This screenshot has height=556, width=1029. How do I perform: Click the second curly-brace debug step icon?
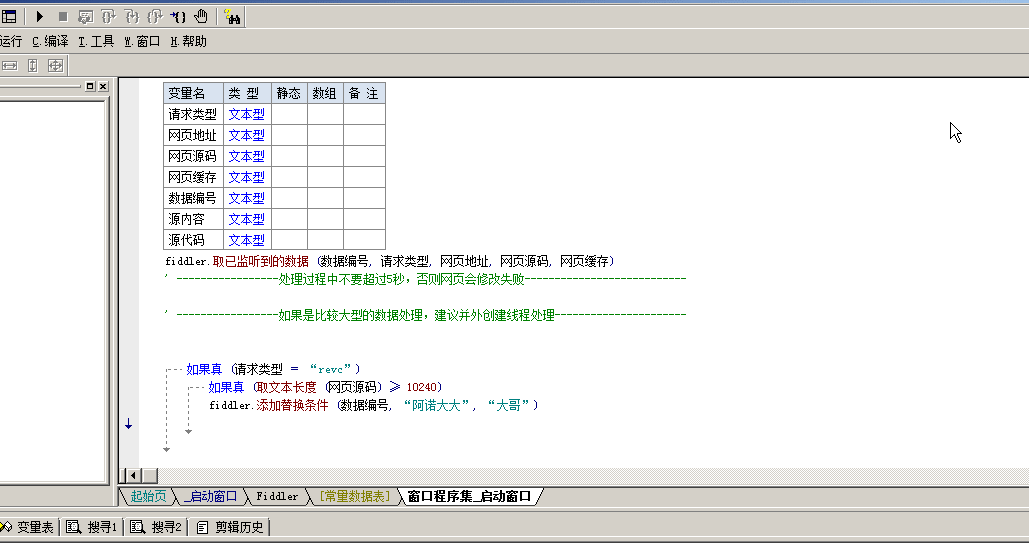(x=132, y=16)
